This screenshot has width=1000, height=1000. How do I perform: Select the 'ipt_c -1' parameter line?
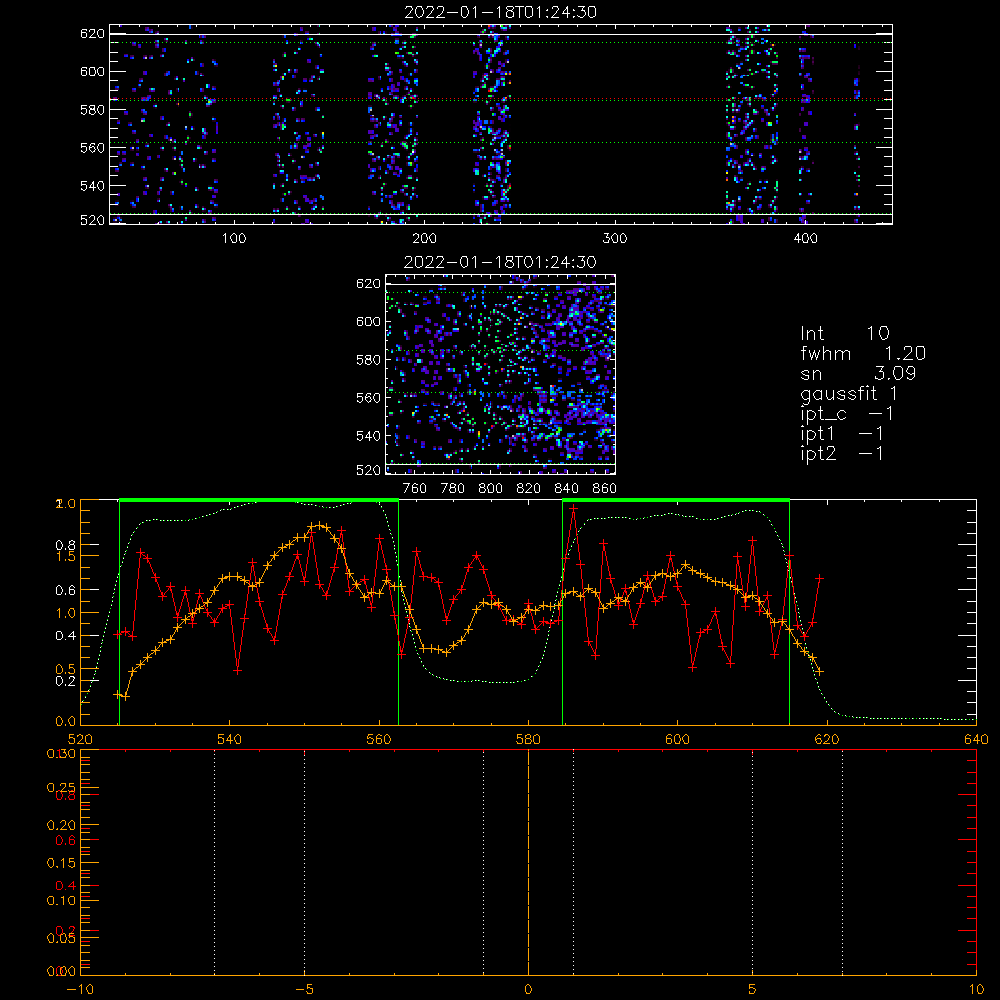(847, 414)
